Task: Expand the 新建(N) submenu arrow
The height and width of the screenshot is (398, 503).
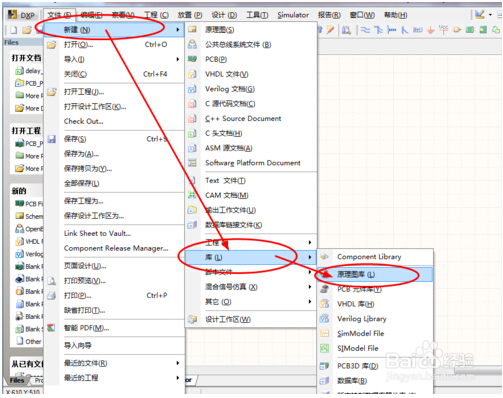Action: [x=178, y=30]
